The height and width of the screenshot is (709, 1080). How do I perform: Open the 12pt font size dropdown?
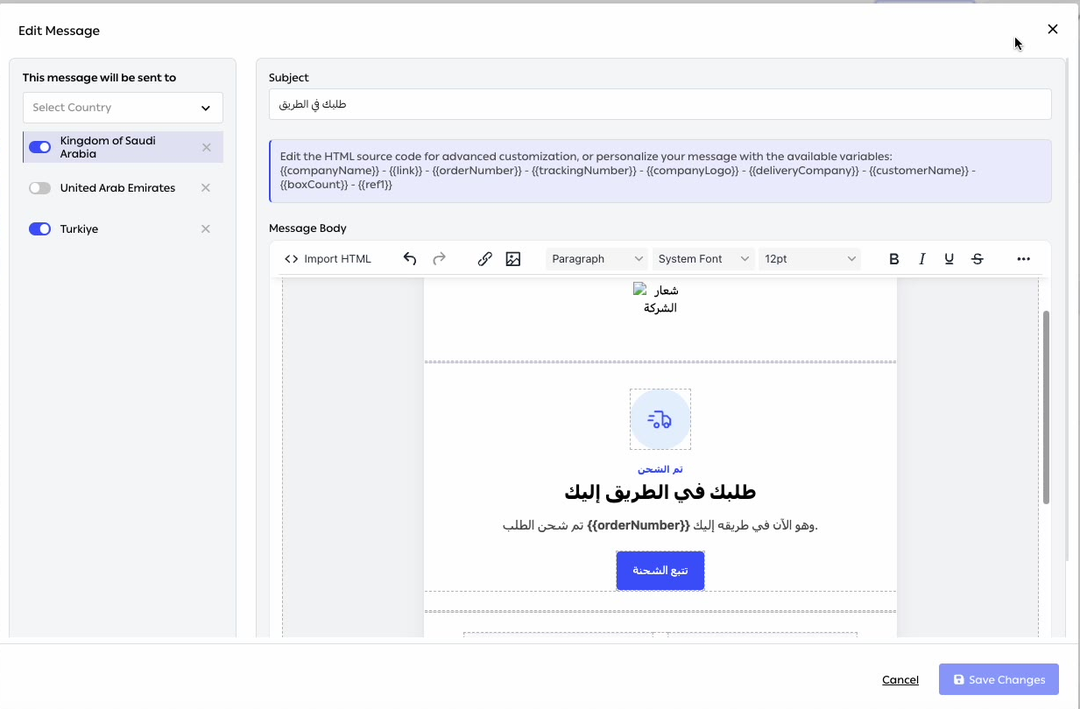[809, 258]
